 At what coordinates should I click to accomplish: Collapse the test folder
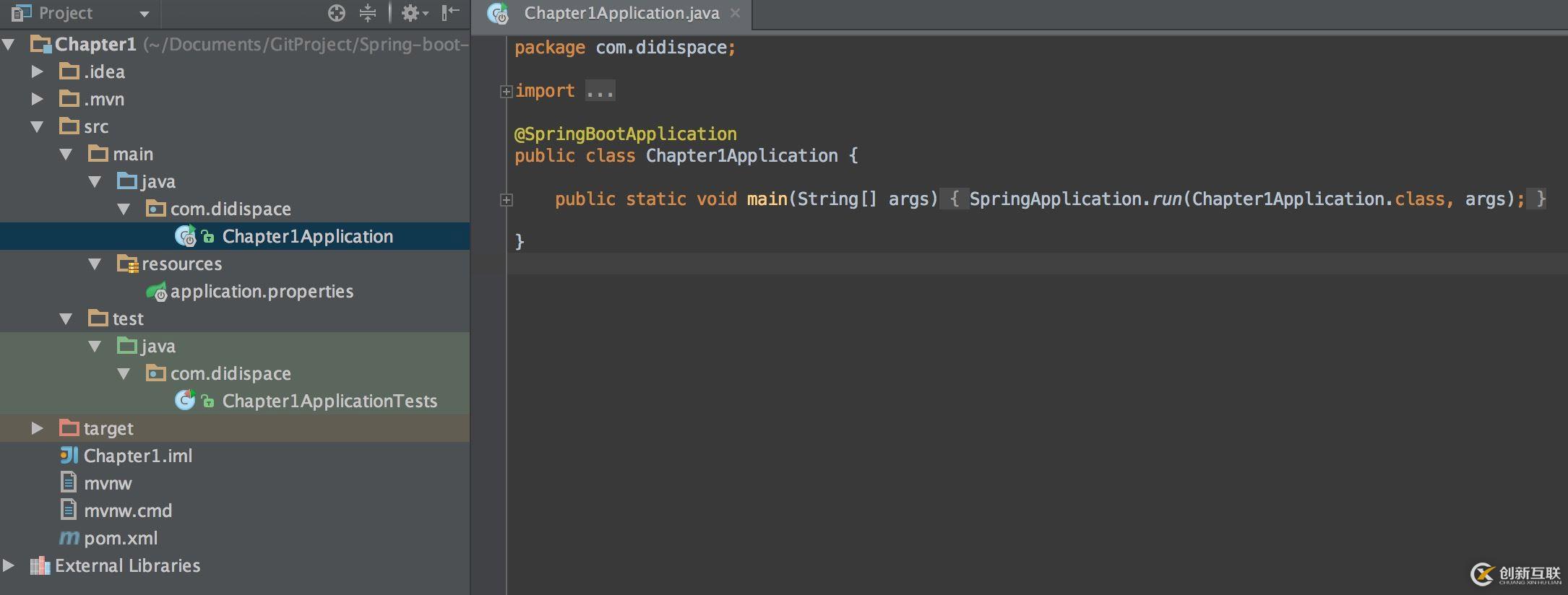click(66, 318)
